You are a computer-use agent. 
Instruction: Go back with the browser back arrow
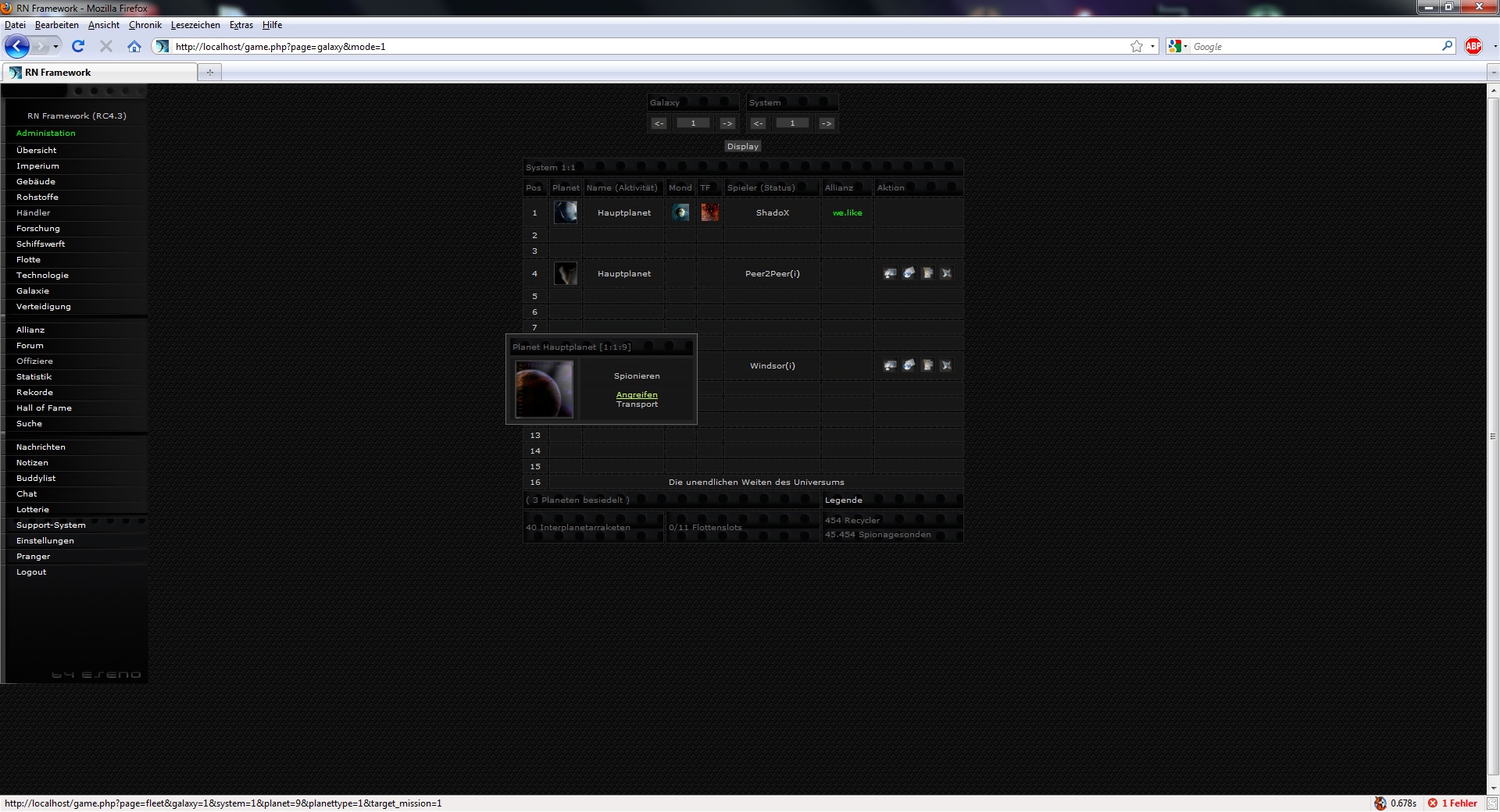[x=17, y=46]
